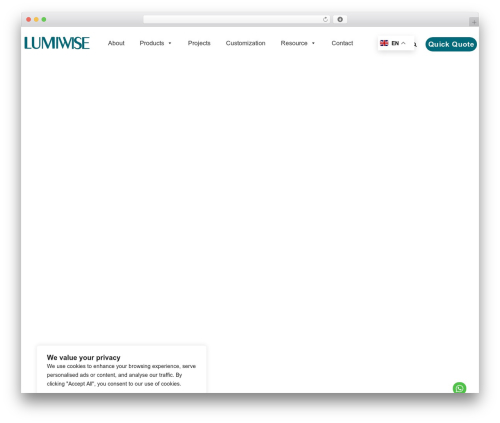Click the browser address bar
Viewport: 500px width, 423px height.
pyautogui.click(x=236, y=19)
